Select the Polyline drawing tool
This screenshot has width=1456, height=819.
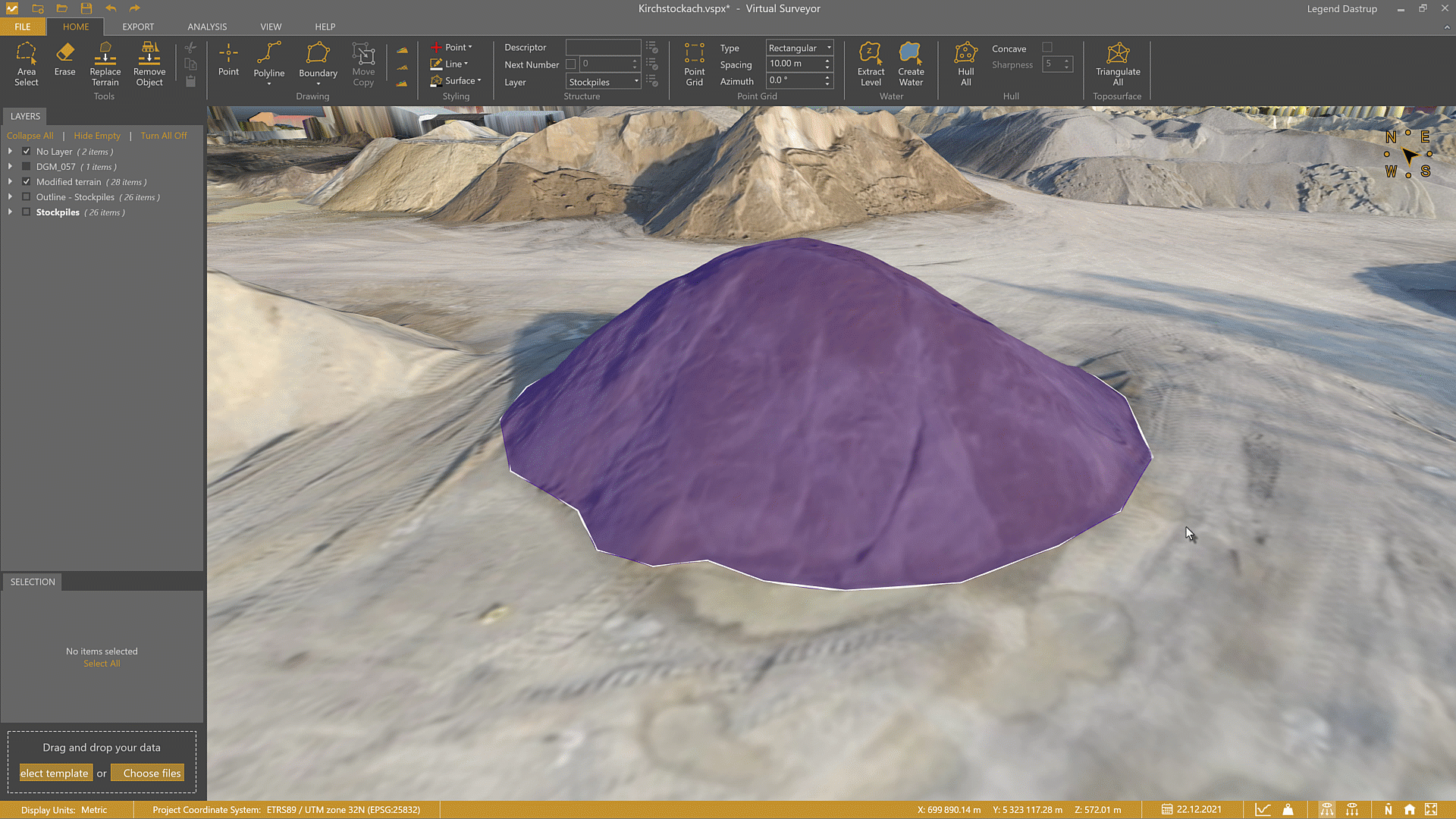click(268, 62)
